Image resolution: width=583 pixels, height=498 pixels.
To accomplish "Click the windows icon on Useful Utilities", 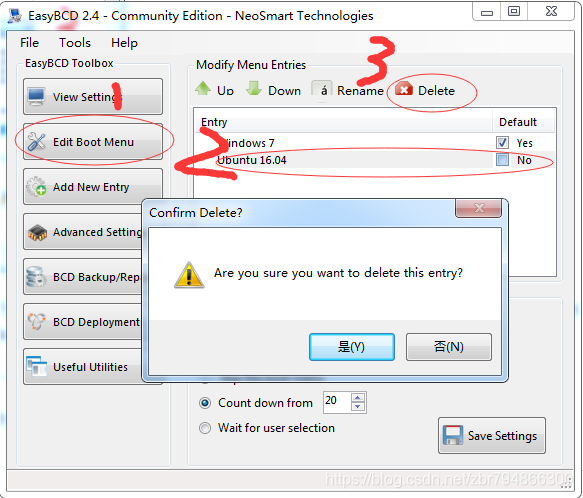I will [36, 367].
